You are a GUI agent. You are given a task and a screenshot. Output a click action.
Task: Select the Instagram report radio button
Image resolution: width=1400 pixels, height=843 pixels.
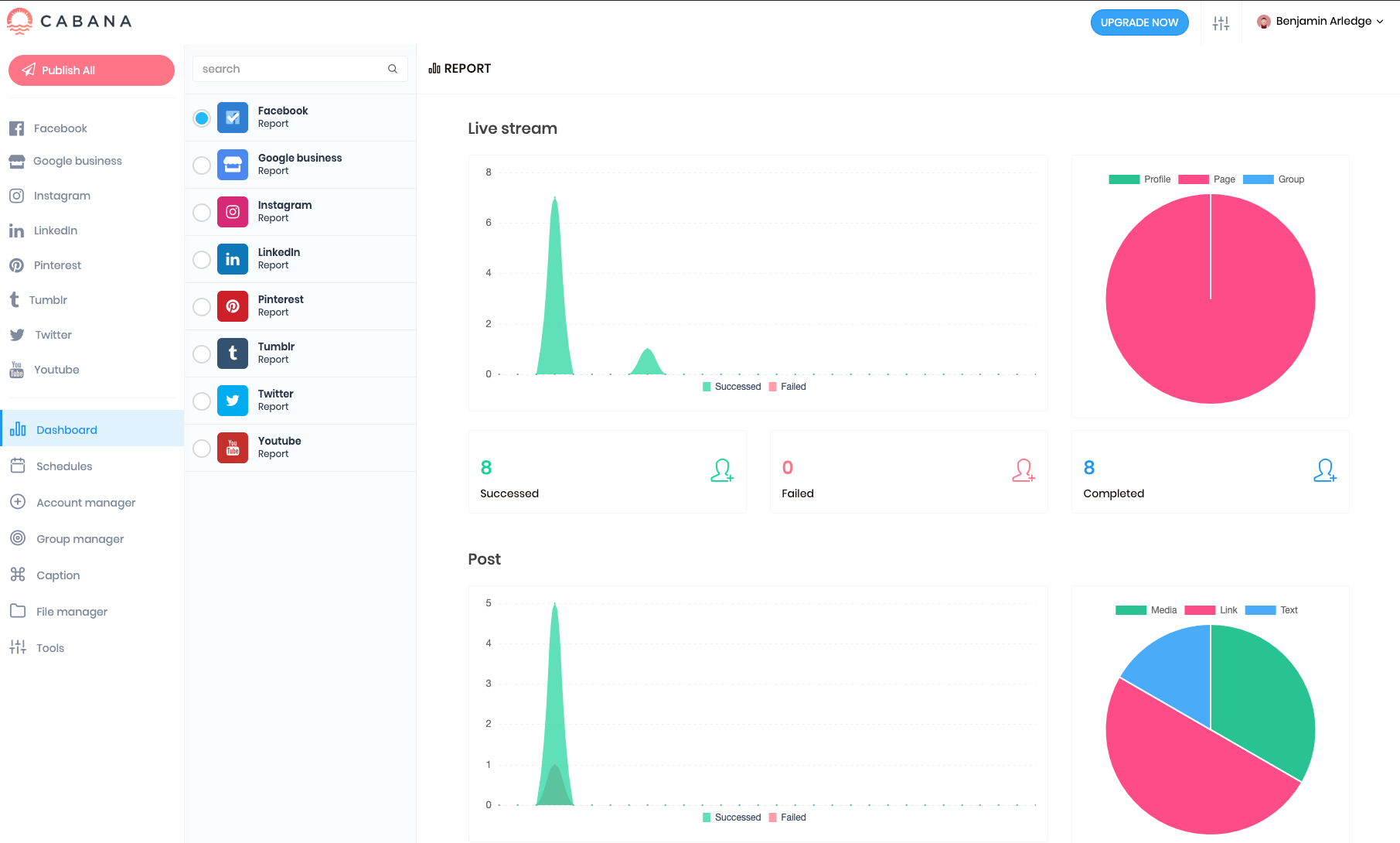coord(202,213)
